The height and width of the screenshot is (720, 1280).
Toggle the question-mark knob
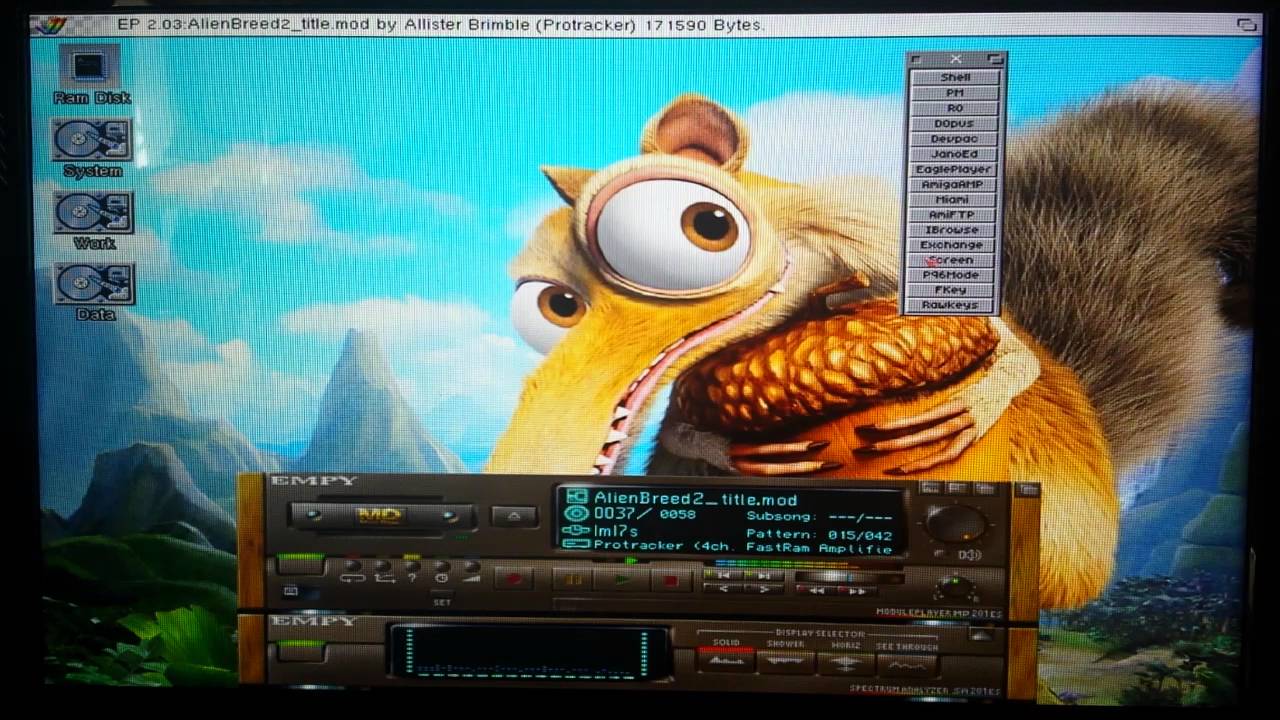(412, 567)
